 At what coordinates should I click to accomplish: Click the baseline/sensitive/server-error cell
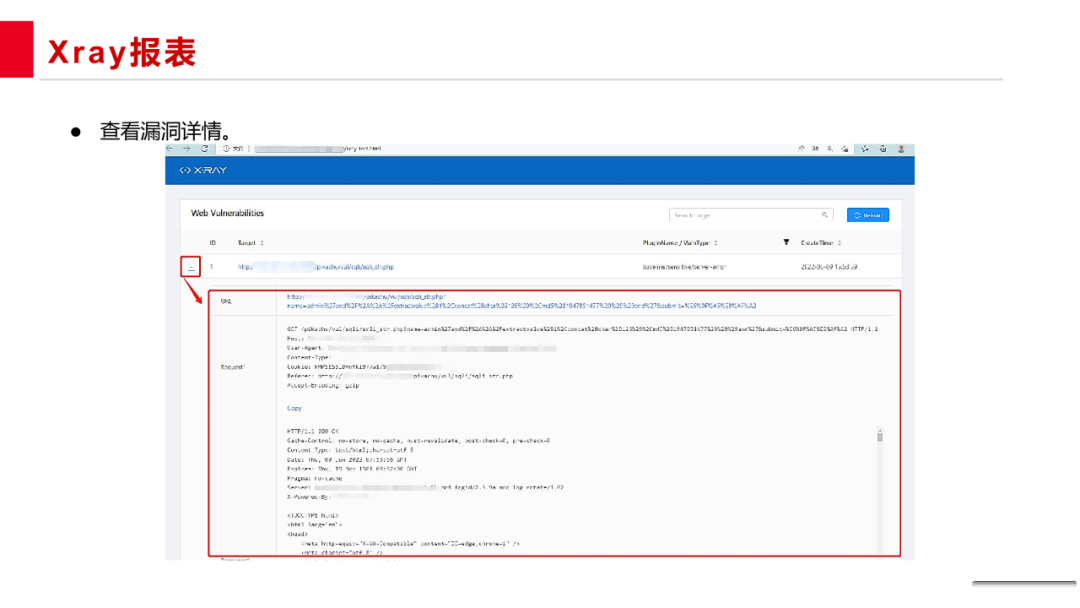[684, 267]
